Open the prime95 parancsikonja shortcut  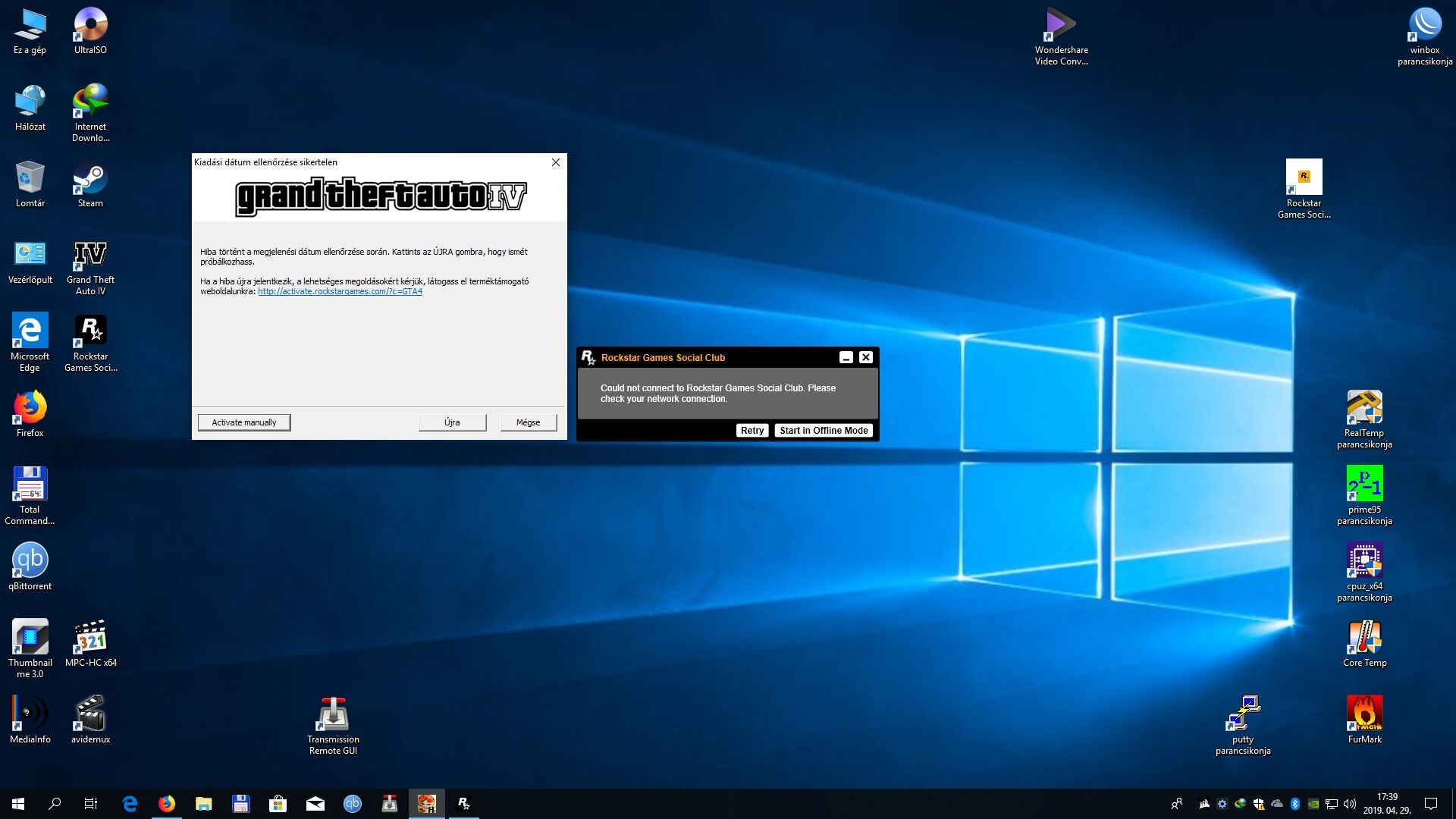coord(1364,496)
